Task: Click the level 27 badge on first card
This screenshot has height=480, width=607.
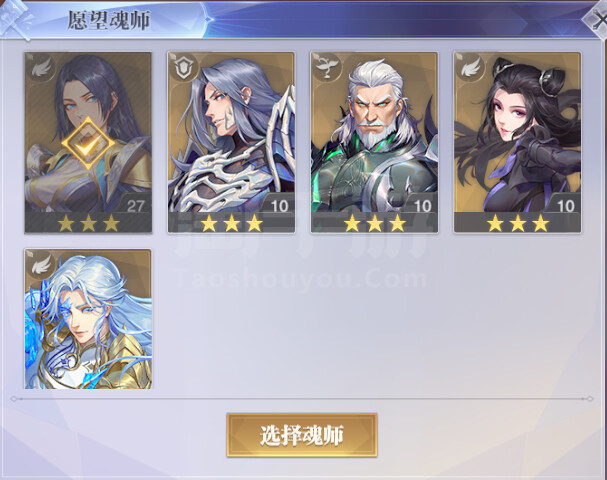Action: [135, 206]
